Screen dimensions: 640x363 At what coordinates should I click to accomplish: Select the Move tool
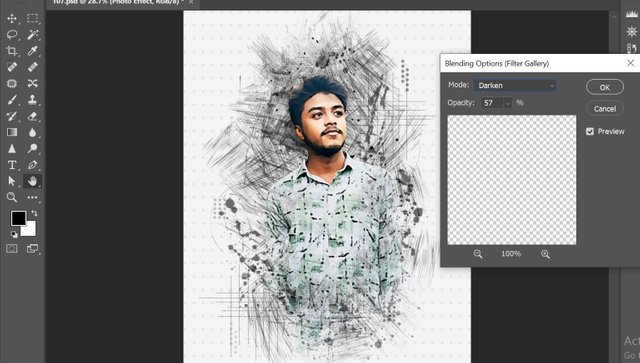12,18
